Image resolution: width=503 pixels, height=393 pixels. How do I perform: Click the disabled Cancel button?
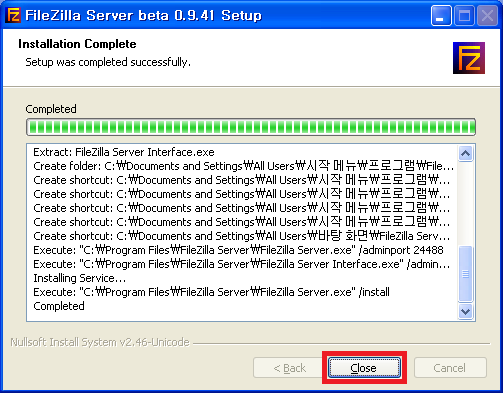click(x=450, y=368)
